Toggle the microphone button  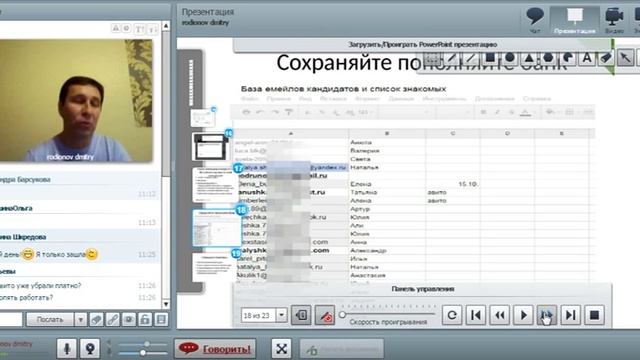click(x=67, y=349)
